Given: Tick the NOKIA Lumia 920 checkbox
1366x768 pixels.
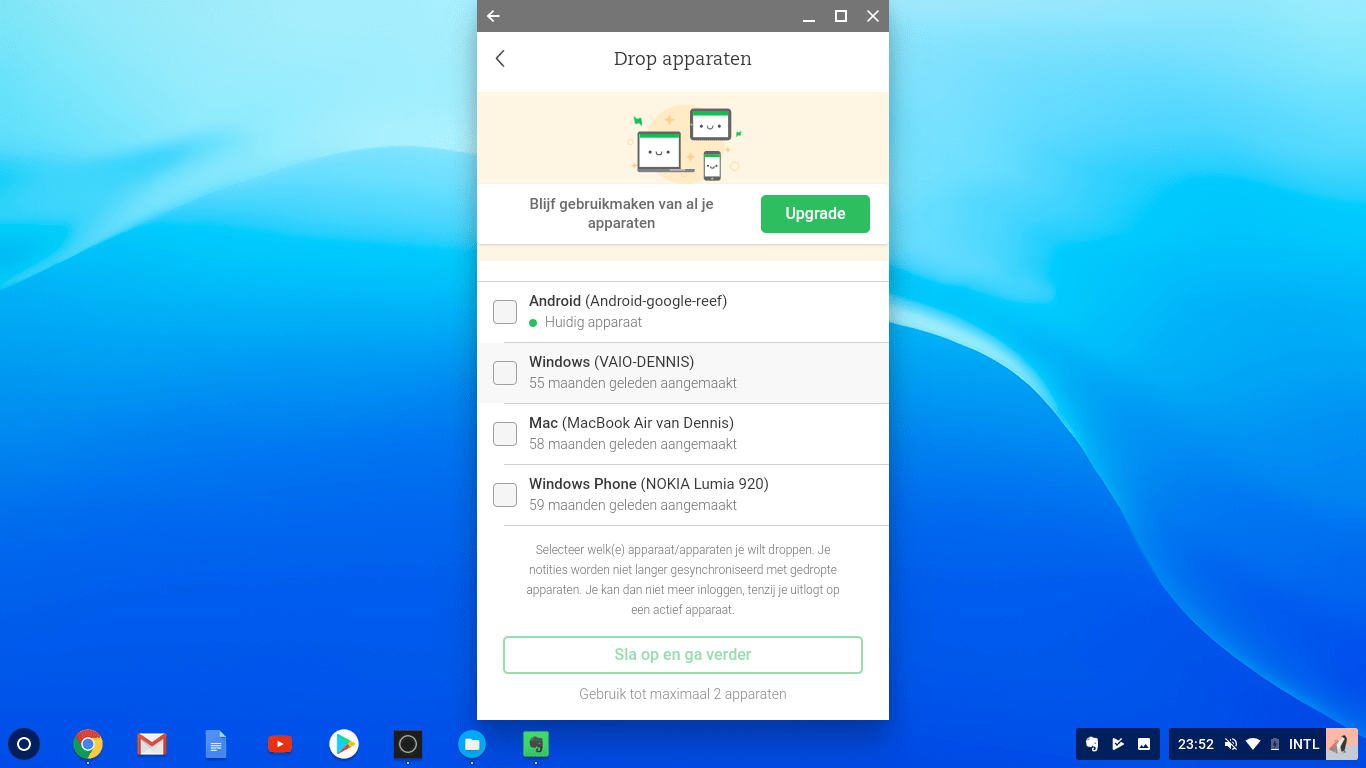Looking at the screenshot, I should [505, 495].
